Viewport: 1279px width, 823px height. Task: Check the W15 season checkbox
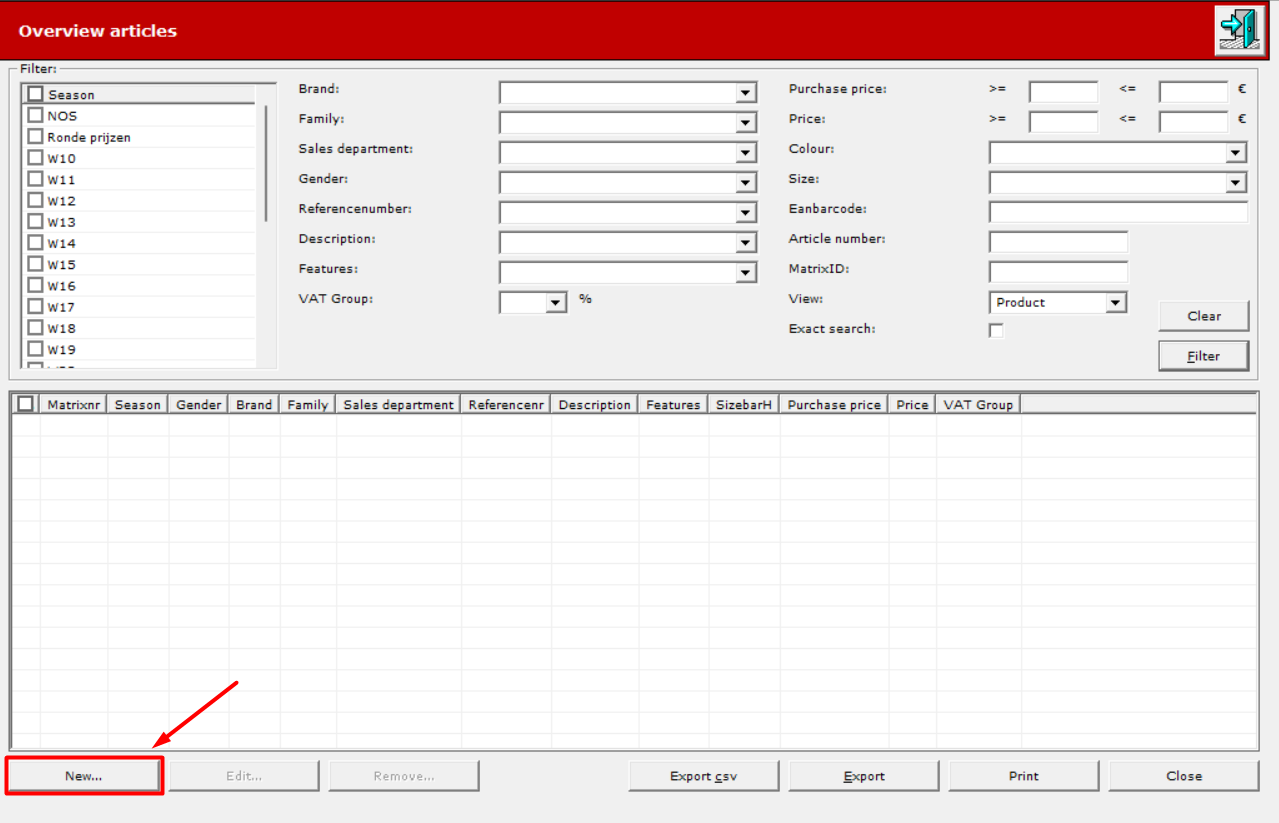pyautogui.click(x=35, y=264)
